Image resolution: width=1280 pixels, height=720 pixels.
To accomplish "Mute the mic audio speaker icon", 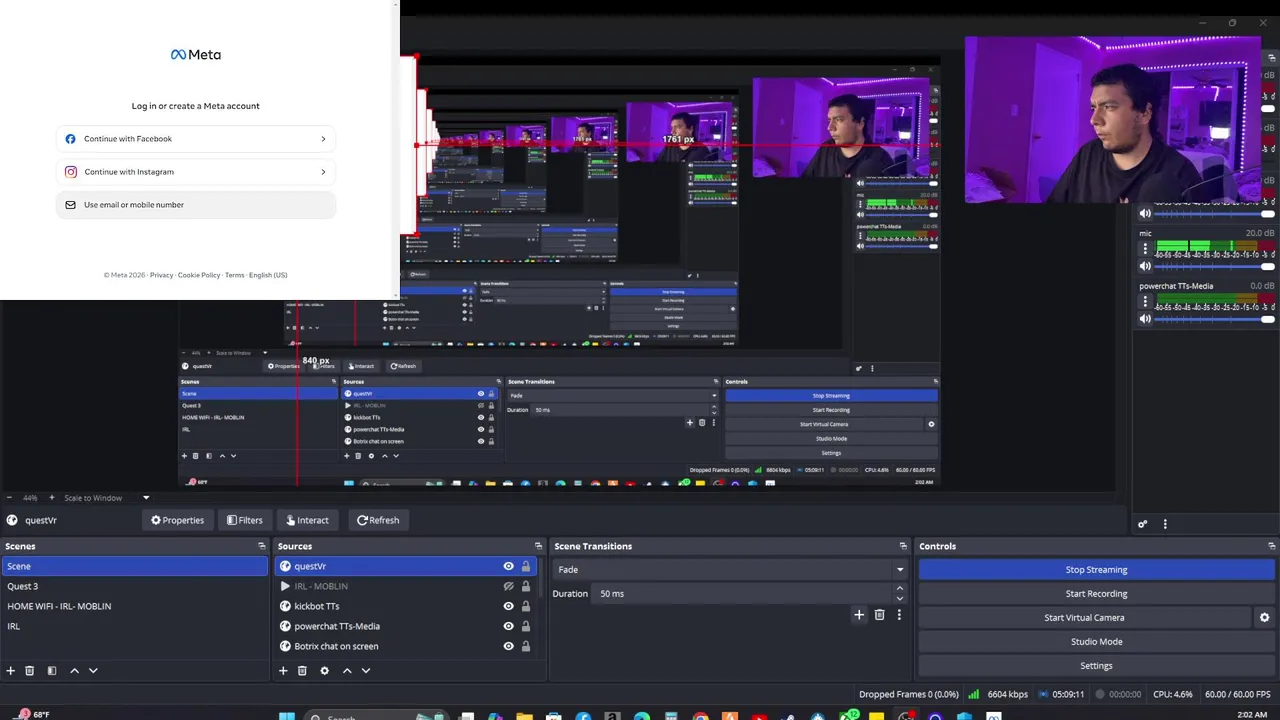I will click(1145, 266).
